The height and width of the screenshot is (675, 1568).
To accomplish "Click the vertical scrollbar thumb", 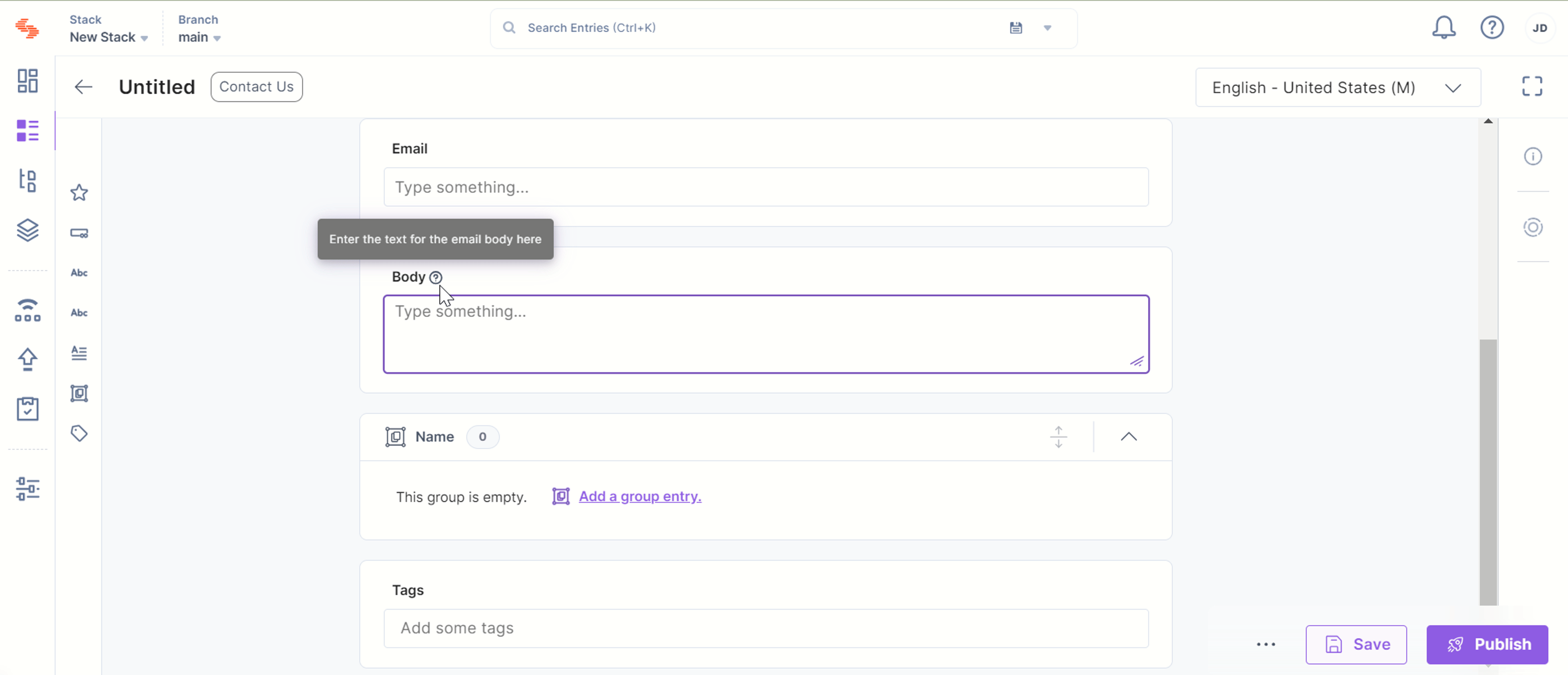I will click(x=1488, y=472).
